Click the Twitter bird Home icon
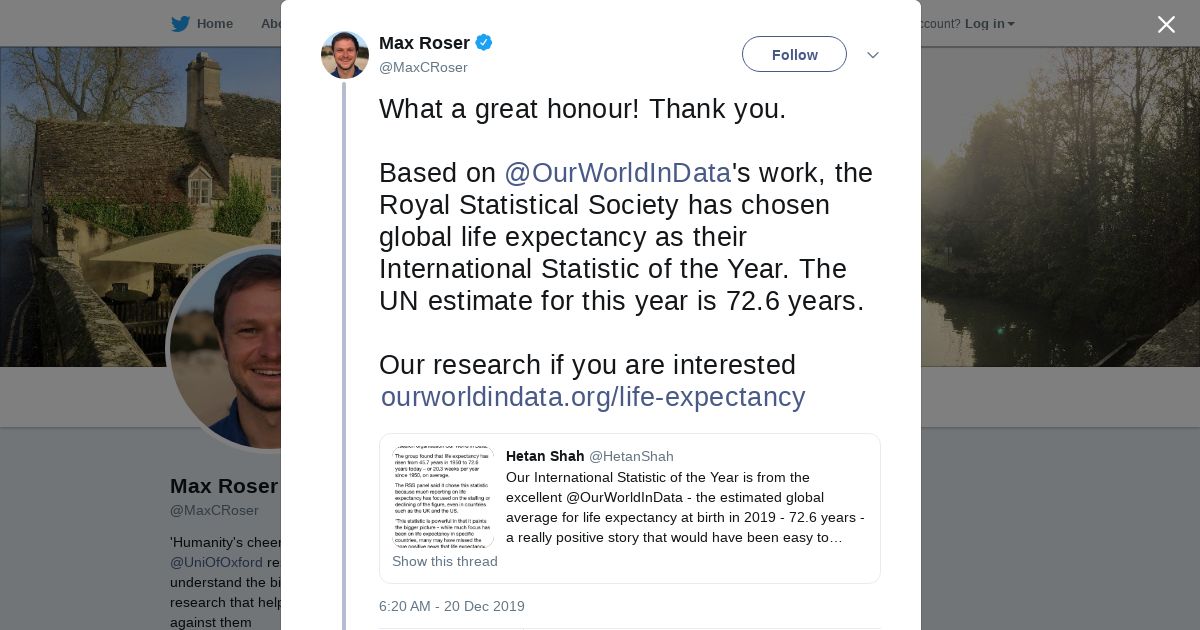The width and height of the screenshot is (1200, 630). coord(180,24)
